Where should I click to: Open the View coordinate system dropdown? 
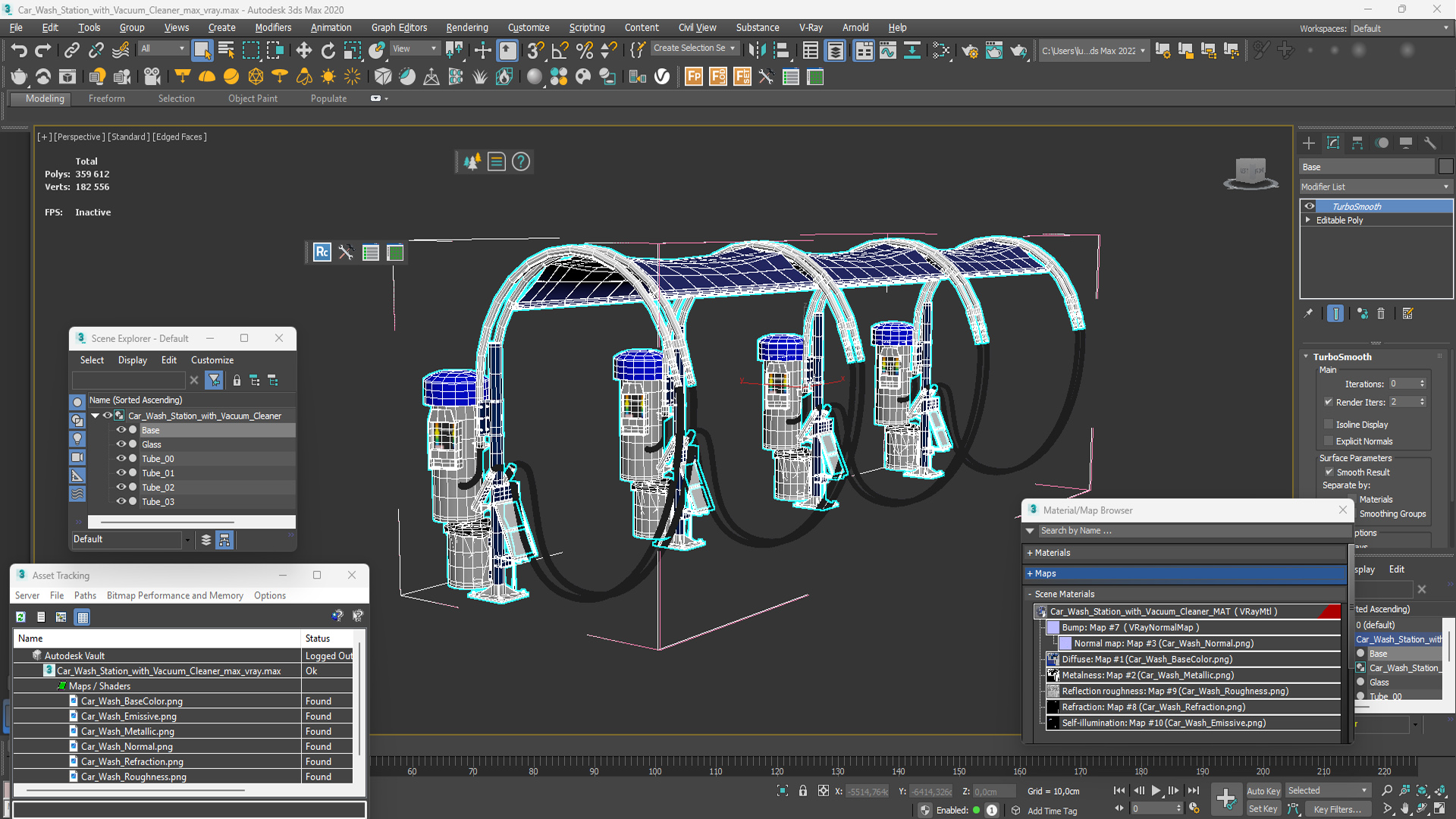pyautogui.click(x=414, y=49)
